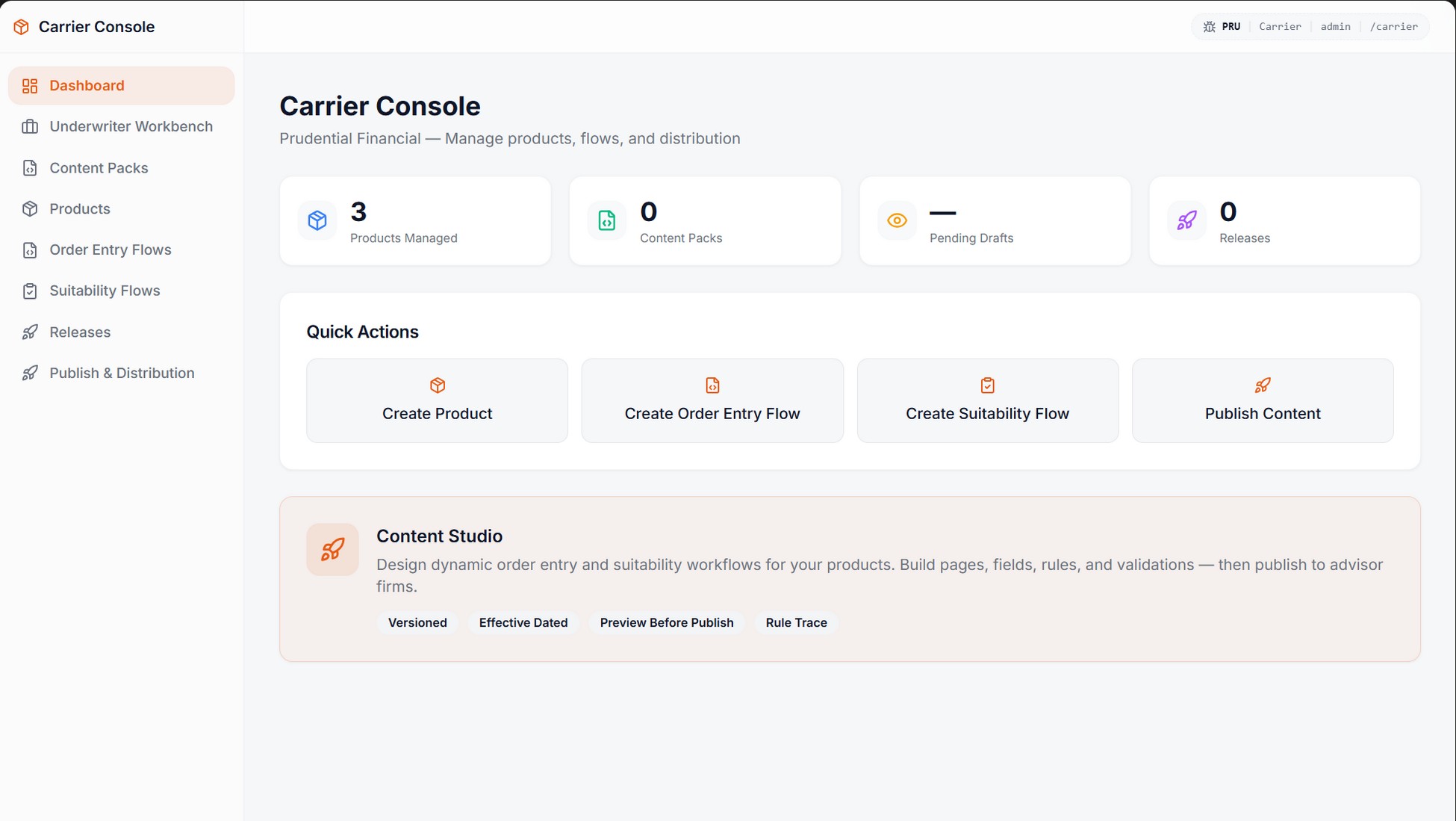Click the bug icon beside PRU
Screen dimensions: 1456x821
coord(1209,27)
